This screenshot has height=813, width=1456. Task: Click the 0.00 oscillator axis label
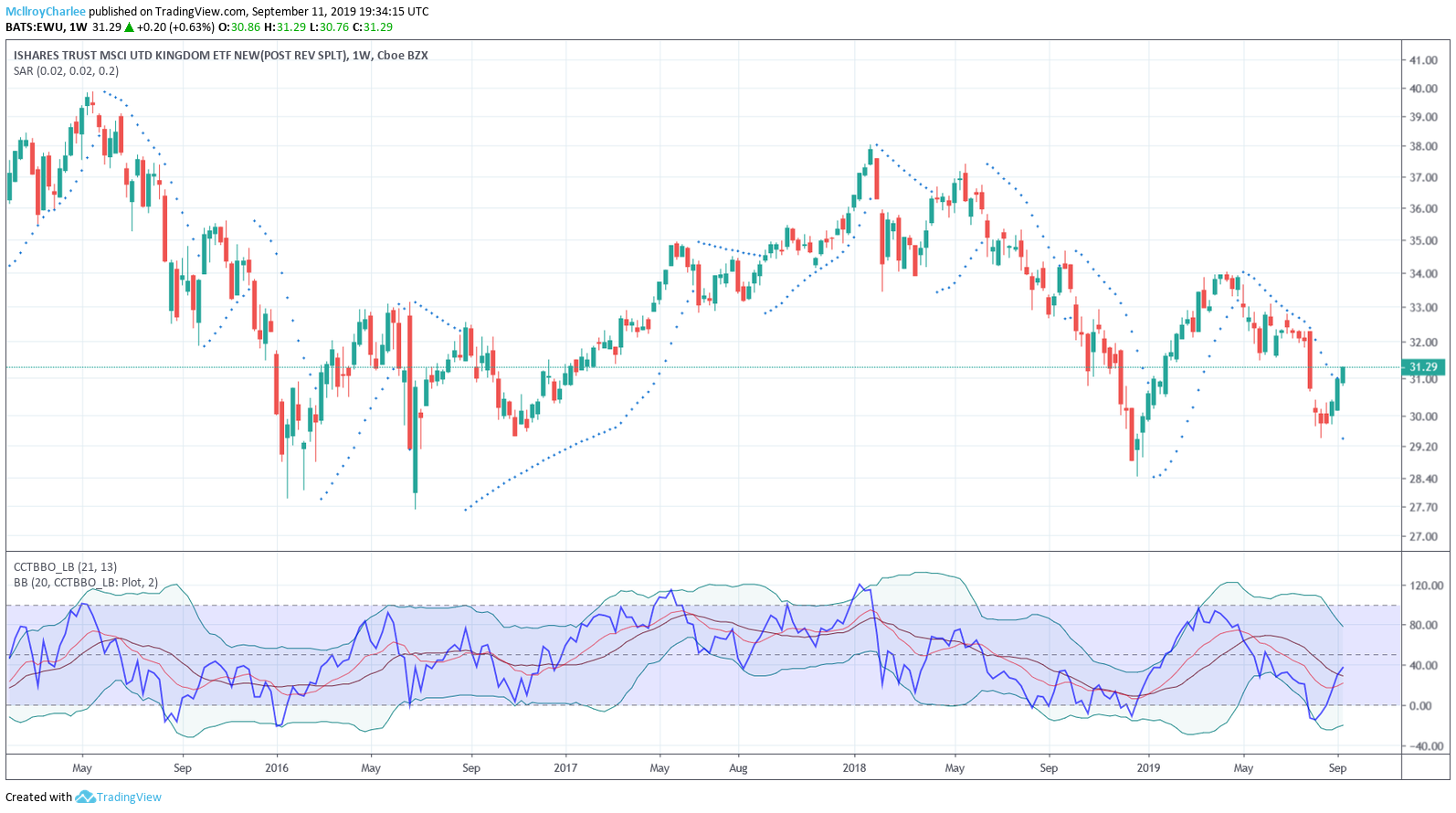pyautogui.click(x=1420, y=705)
